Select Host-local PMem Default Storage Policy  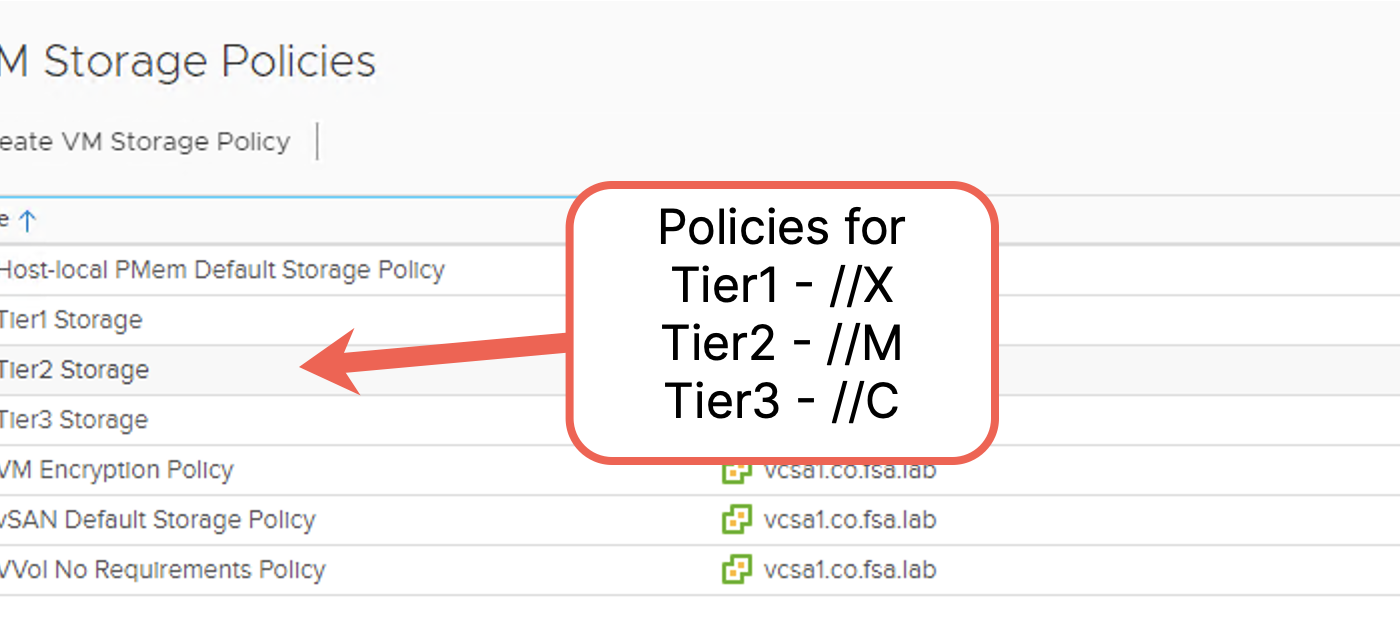(221, 270)
